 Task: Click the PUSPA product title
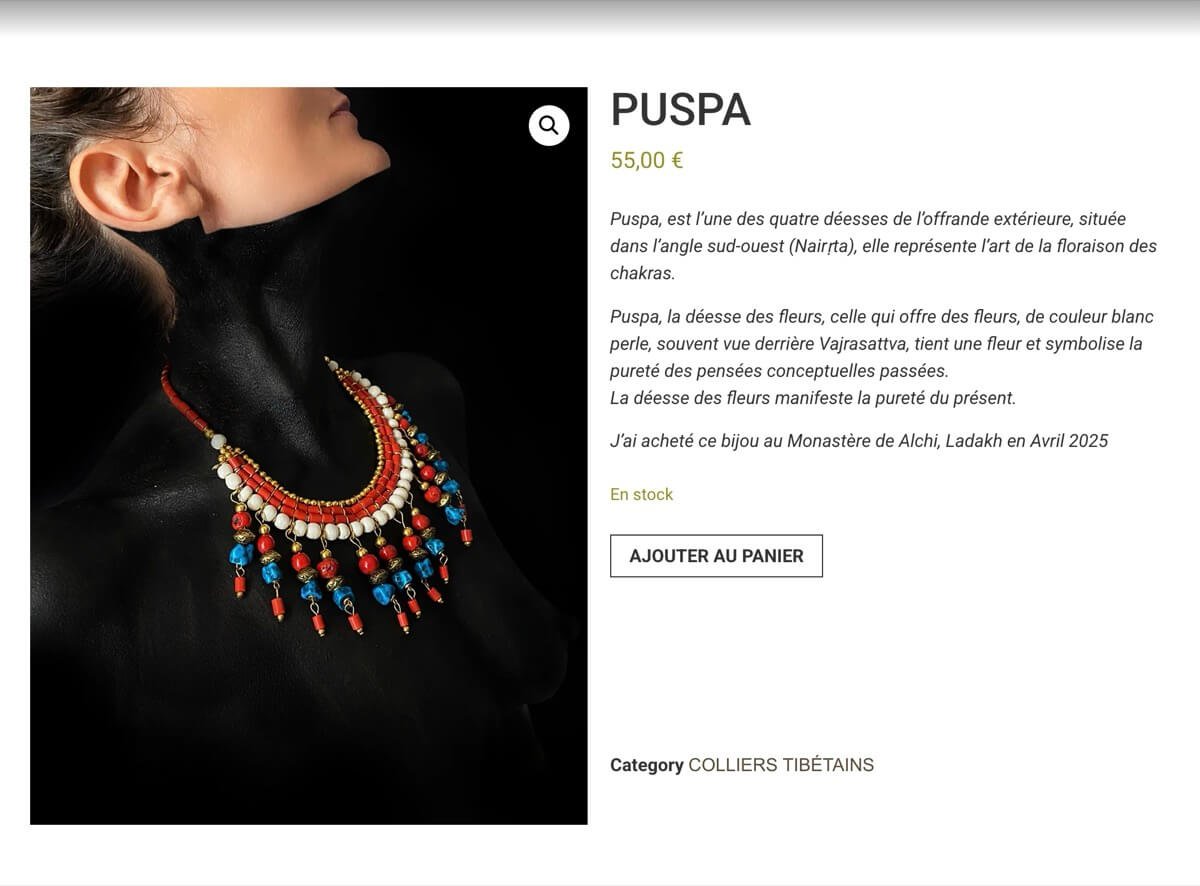680,110
